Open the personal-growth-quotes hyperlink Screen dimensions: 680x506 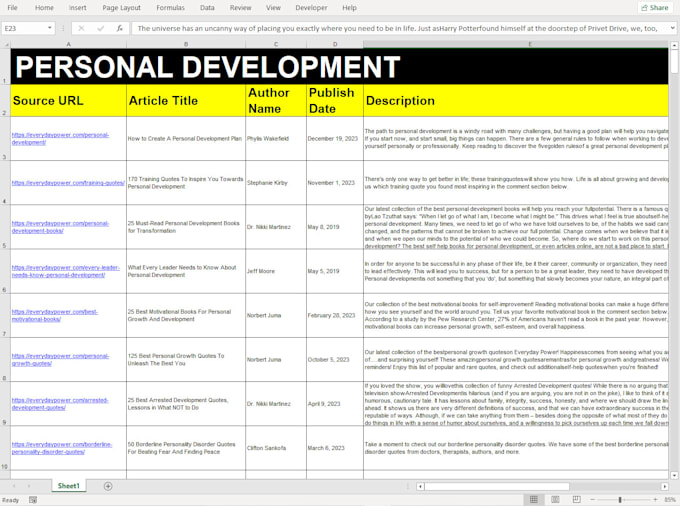click(60, 359)
